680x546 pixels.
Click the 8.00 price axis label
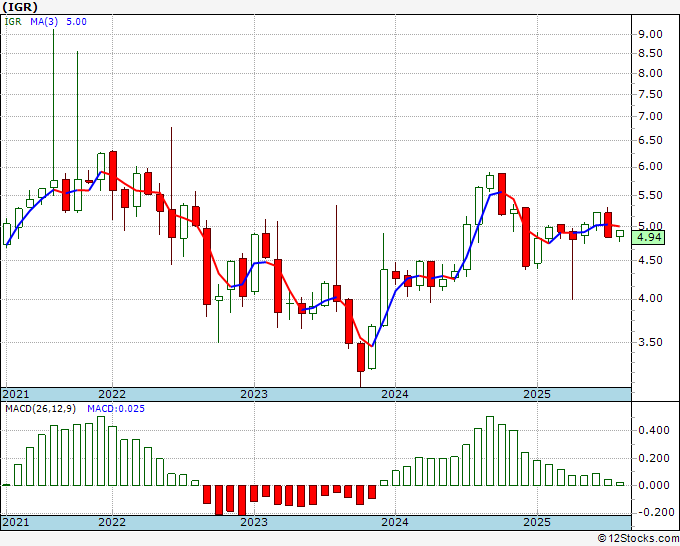coord(650,73)
